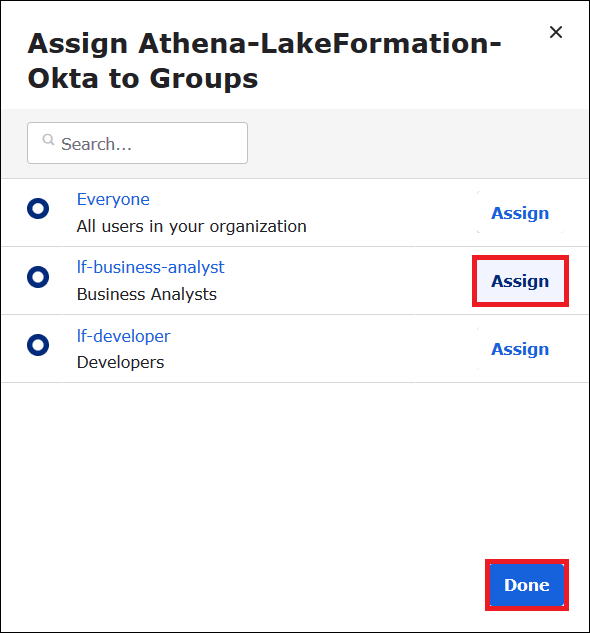Click the search magnifier icon
Image resolution: width=590 pixels, height=633 pixels.
[x=48, y=140]
